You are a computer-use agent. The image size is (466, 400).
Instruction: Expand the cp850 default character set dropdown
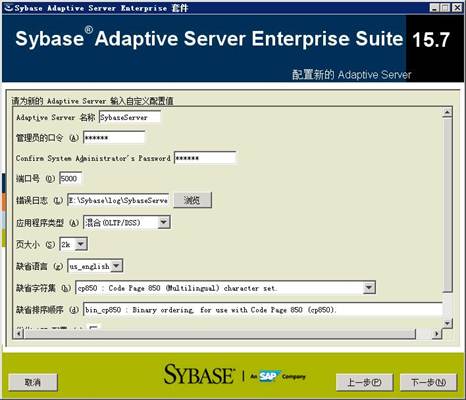(368, 288)
